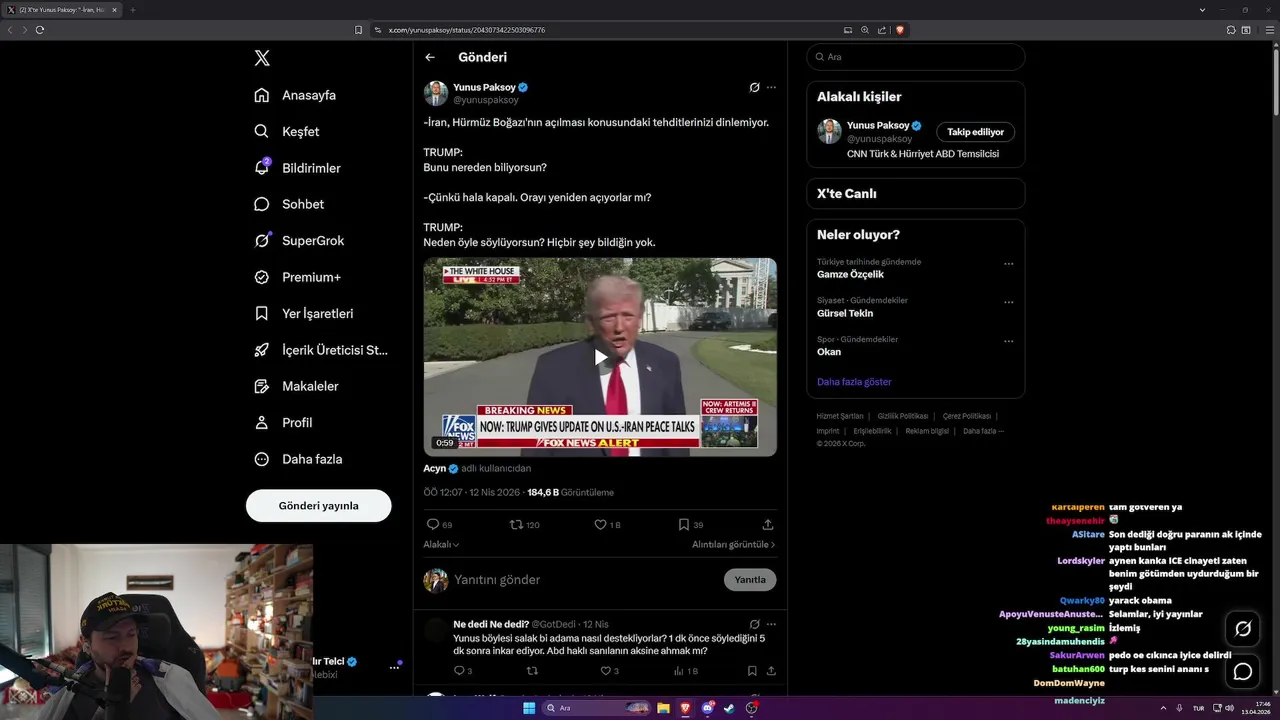
Task: Click the floating chat messages button
Action: tap(1243, 672)
